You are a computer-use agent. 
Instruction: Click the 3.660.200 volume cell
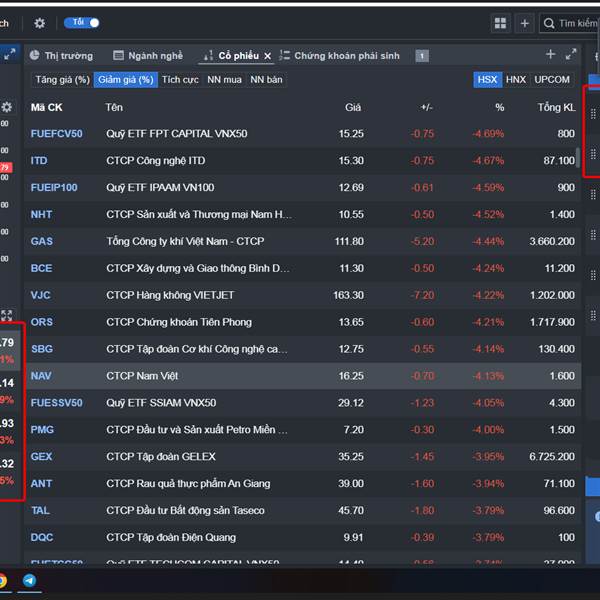552,241
